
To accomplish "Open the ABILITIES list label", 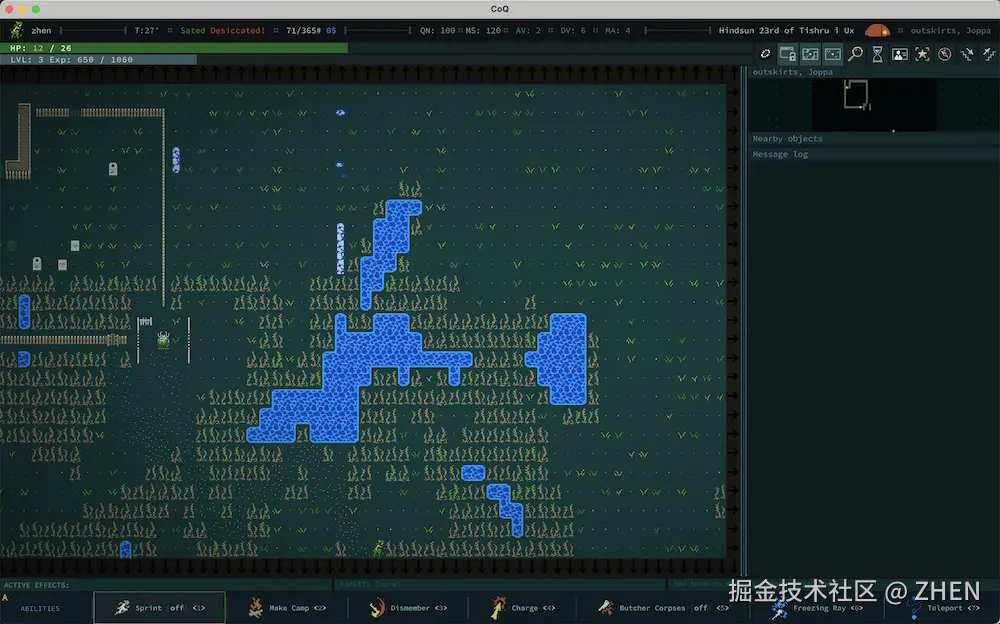I will [x=40, y=608].
